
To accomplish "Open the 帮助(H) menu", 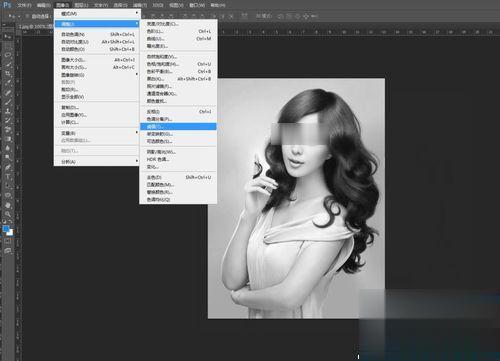I will coord(218,5).
